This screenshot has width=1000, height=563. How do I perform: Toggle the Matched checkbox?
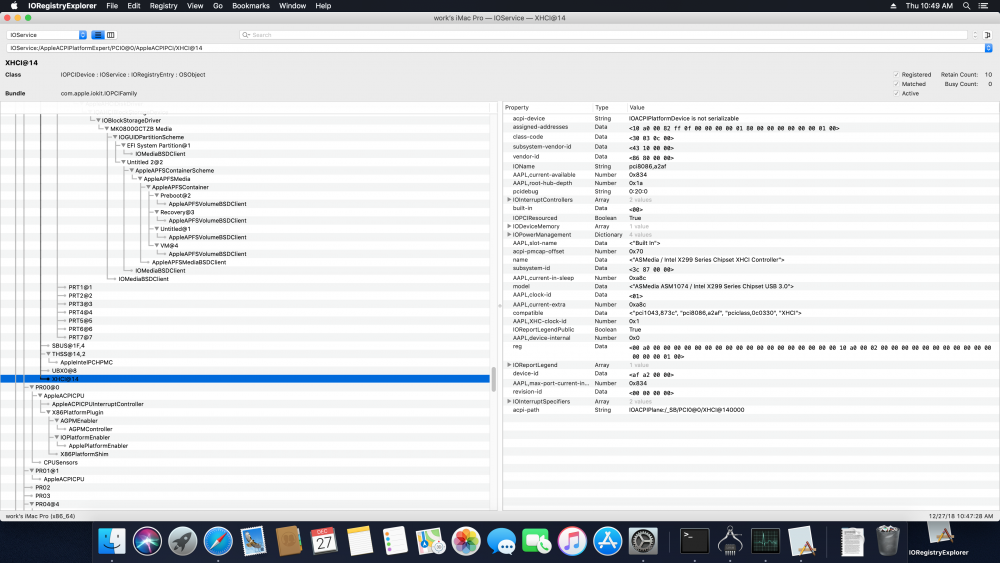(896, 84)
